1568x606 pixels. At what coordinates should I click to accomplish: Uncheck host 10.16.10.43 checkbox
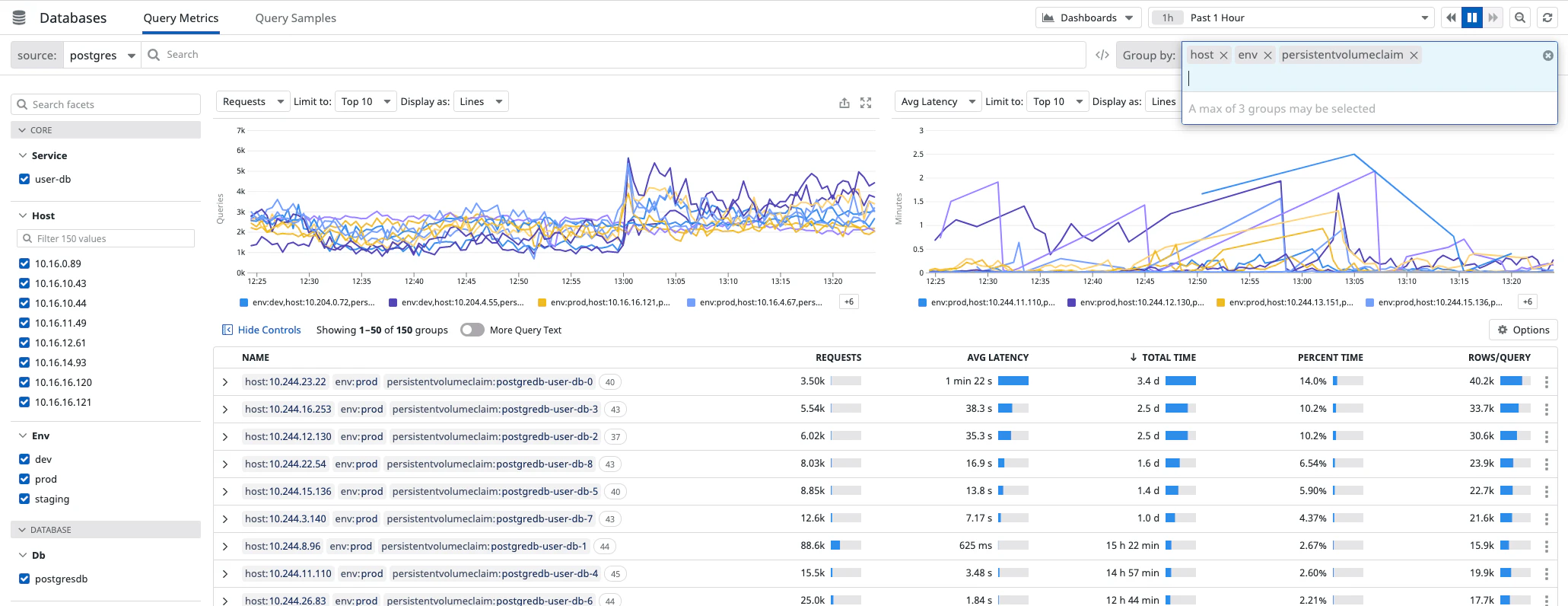(24, 283)
